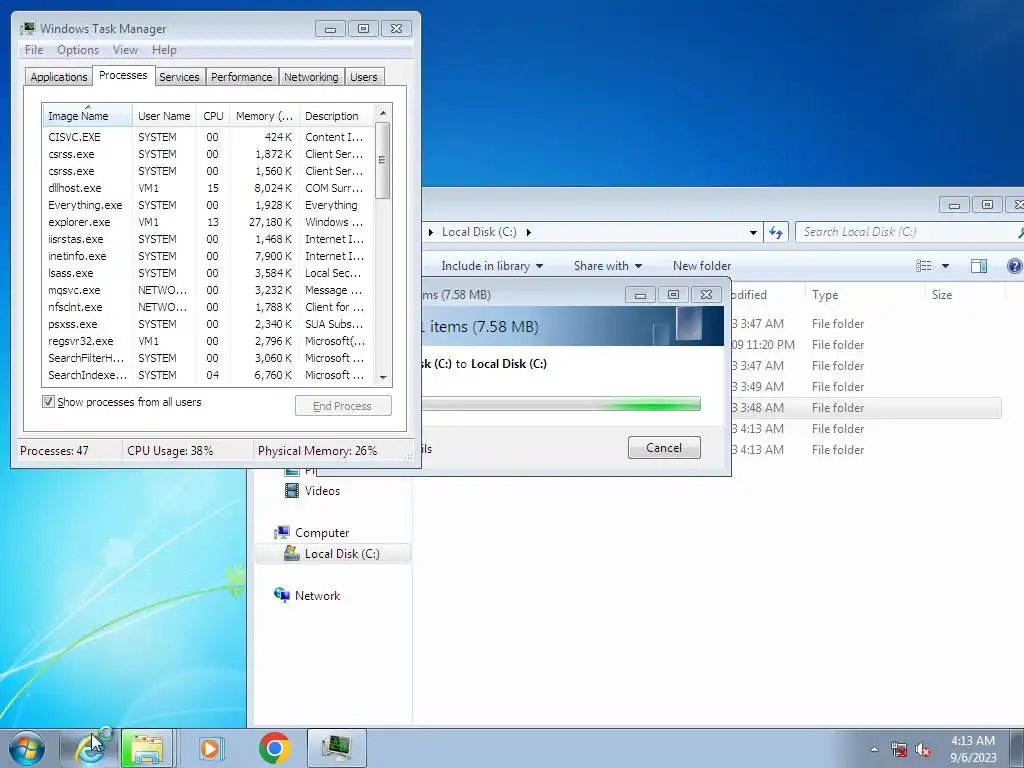
Task: Change view using the view icon
Action: tap(923, 266)
